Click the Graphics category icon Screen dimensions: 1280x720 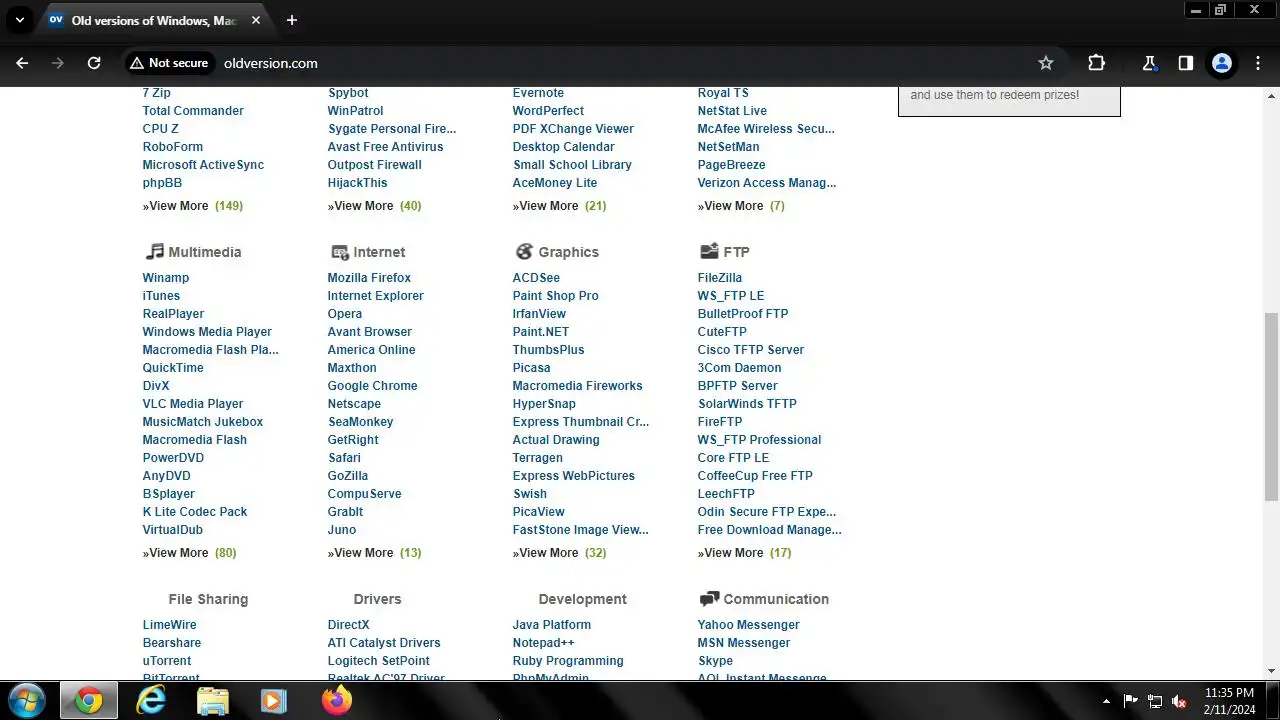coord(524,252)
